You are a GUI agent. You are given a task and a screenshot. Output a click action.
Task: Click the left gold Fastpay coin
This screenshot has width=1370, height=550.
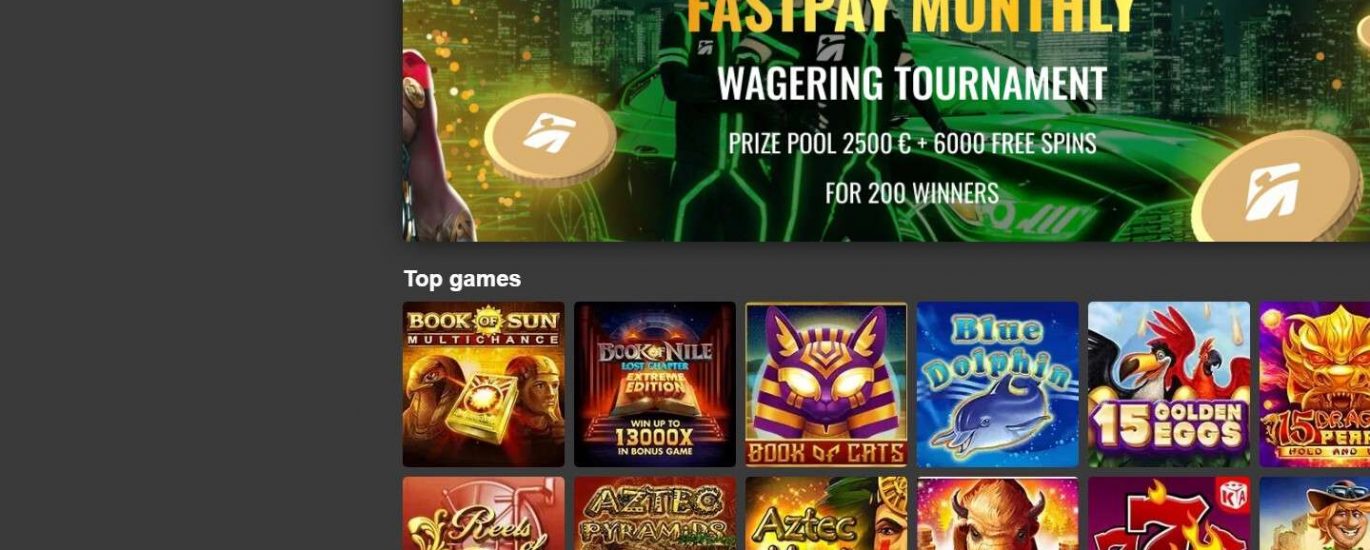(x=550, y=137)
